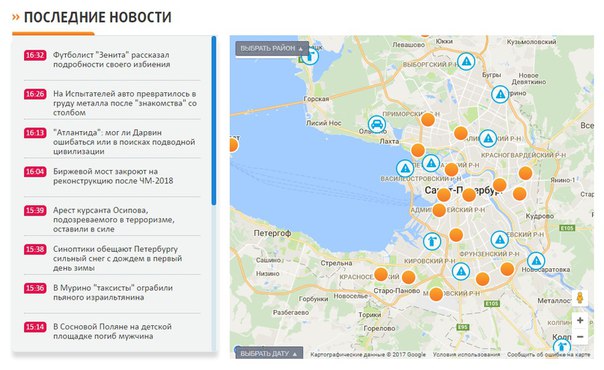Click the orange marker over Приморский р-н label
604x370 pixels.
(428, 120)
